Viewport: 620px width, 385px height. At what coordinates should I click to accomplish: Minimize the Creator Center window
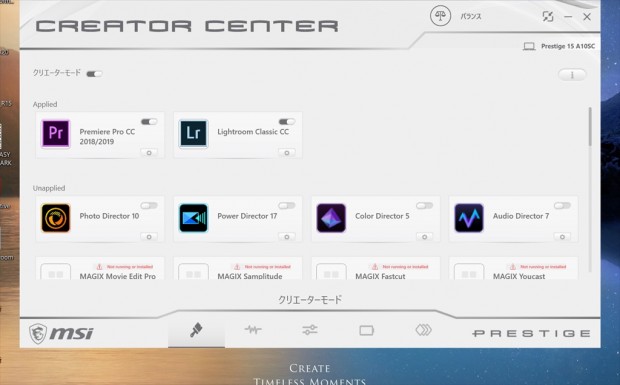(568, 17)
